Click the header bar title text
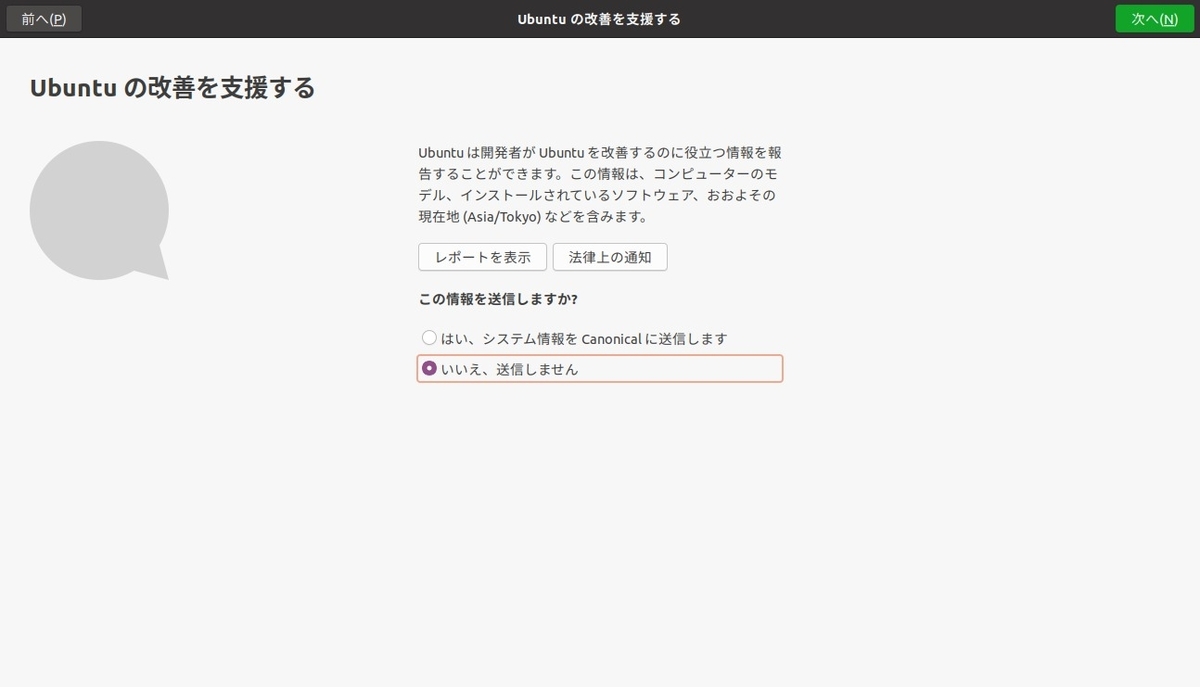This screenshot has width=1200, height=687. [599, 17]
